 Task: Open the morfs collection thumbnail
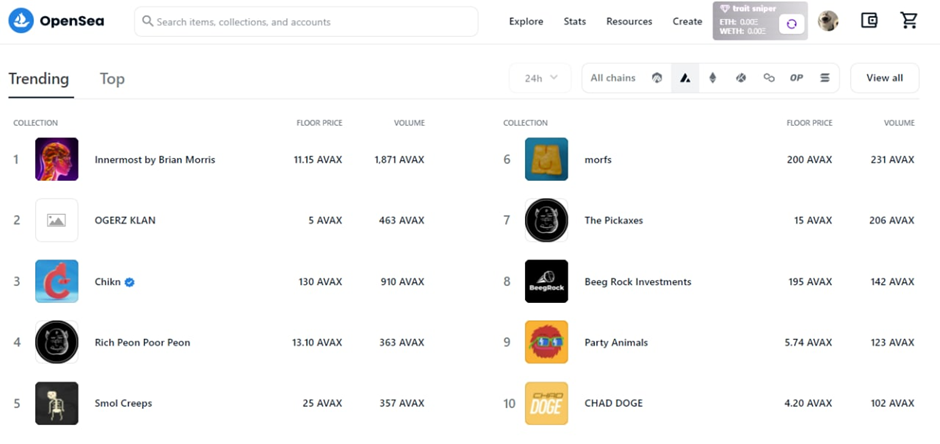click(x=546, y=159)
